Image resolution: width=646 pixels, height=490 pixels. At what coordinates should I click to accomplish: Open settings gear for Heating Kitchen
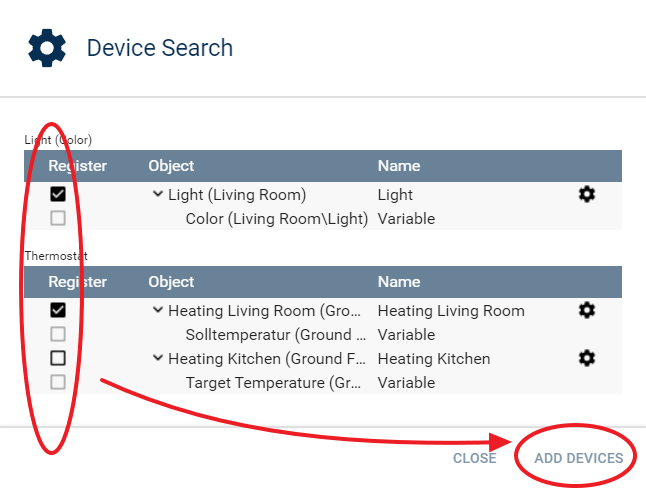587,358
